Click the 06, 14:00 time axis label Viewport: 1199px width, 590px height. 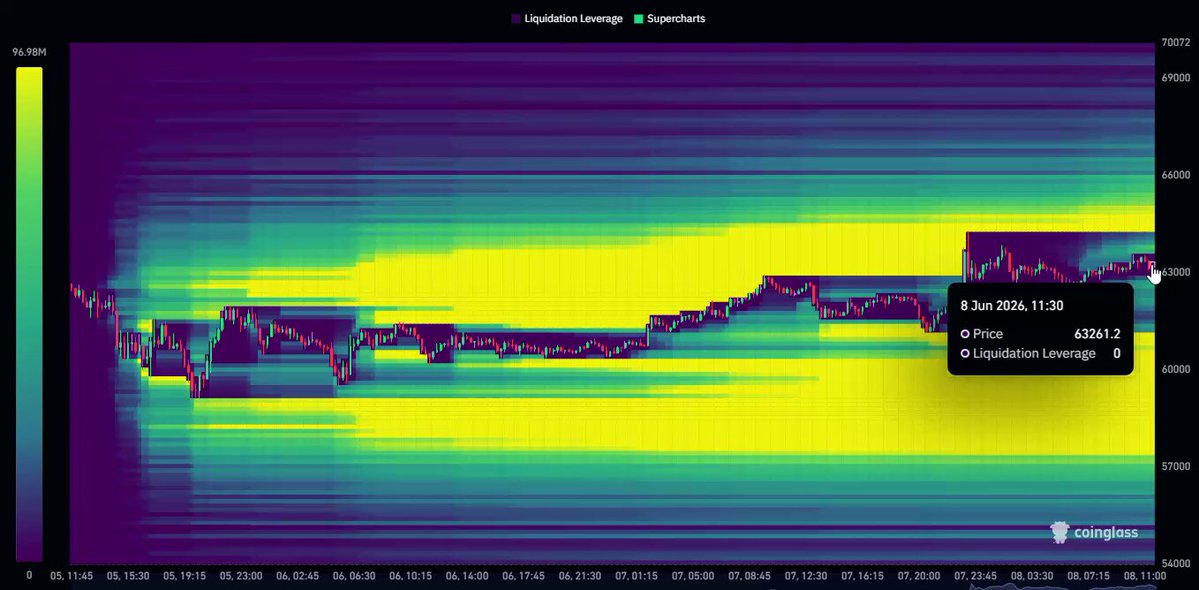click(x=466, y=575)
